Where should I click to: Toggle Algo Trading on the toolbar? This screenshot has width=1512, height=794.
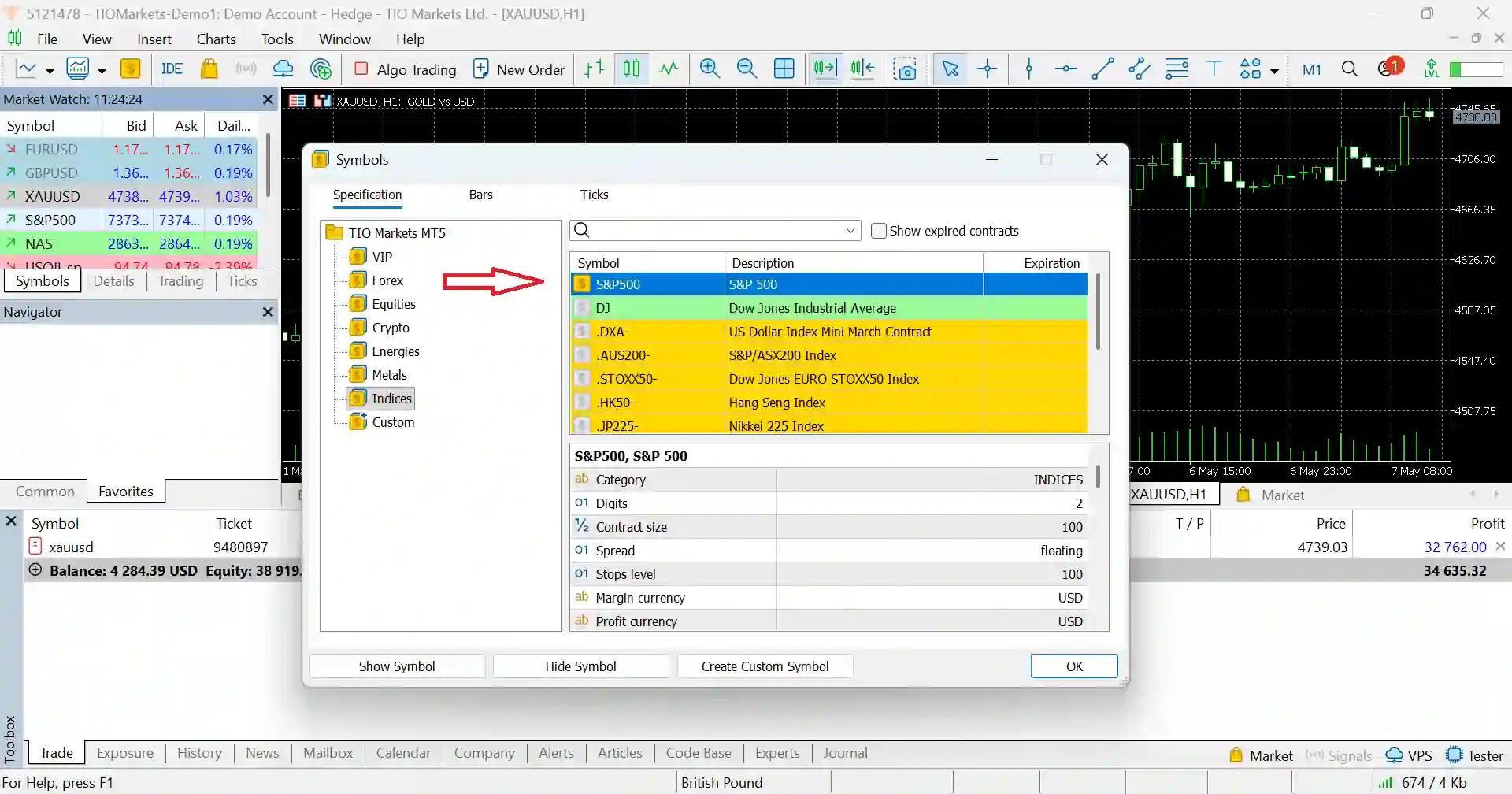coord(406,69)
